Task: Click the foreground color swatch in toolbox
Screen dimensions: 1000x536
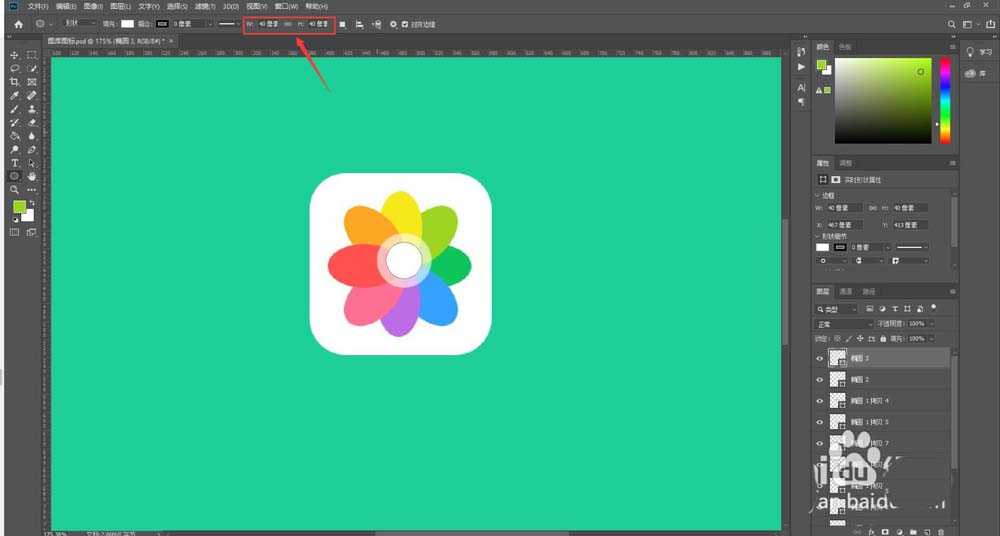Action: pos(18,206)
